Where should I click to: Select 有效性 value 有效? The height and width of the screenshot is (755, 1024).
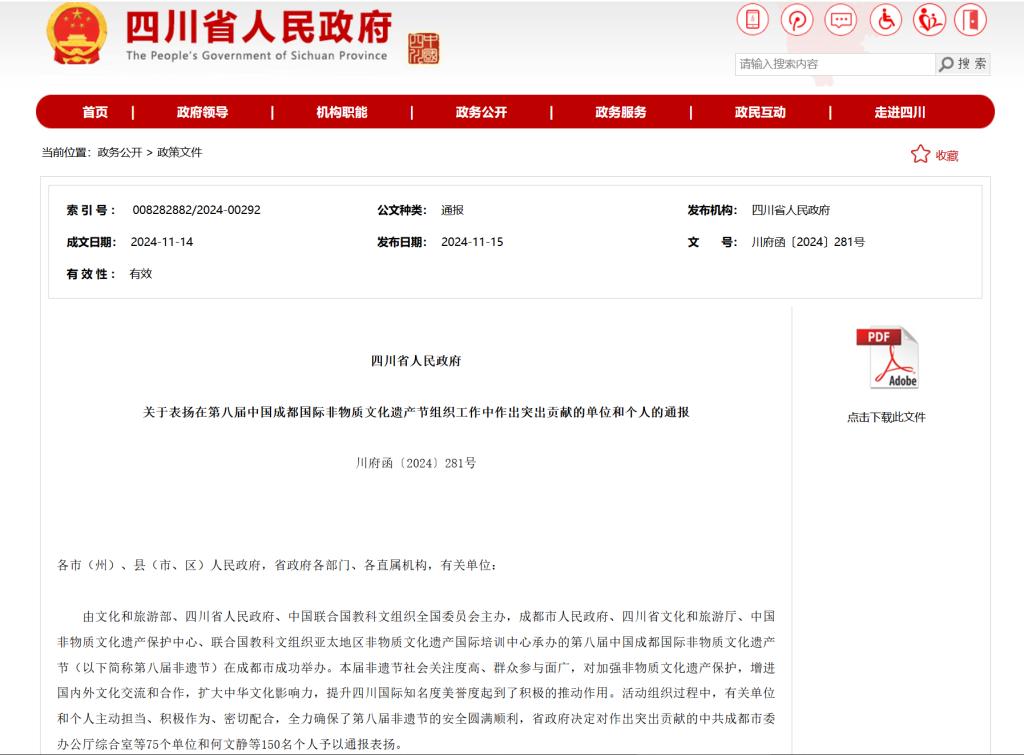pos(140,274)
